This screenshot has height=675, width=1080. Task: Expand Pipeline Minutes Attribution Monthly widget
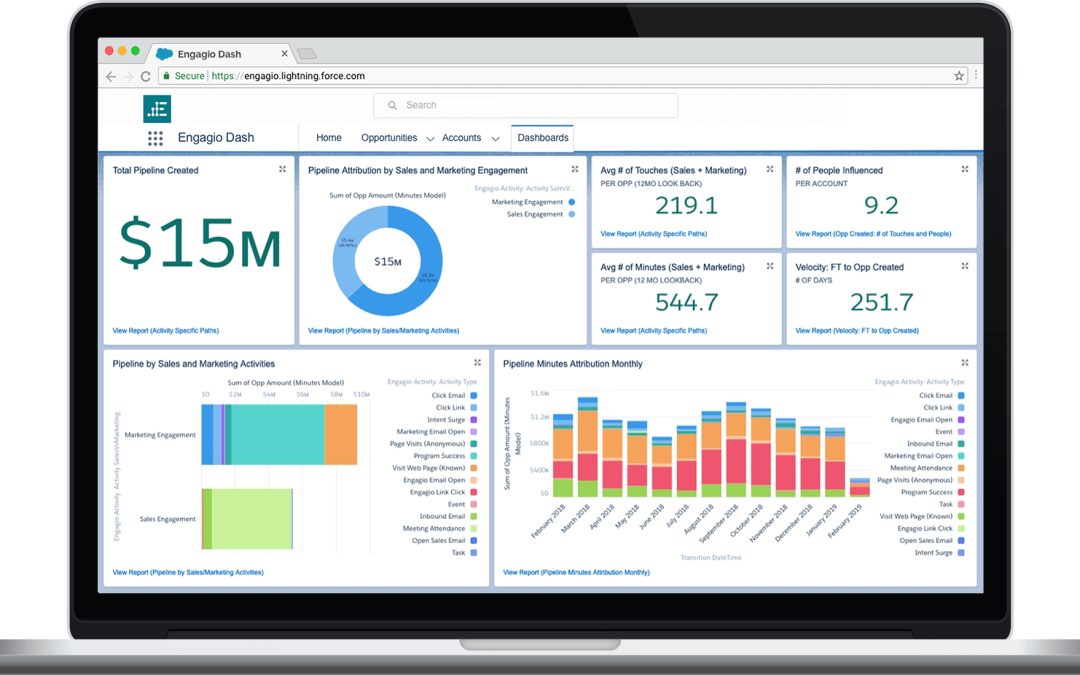pyautogui.click(x=965, y=363)
